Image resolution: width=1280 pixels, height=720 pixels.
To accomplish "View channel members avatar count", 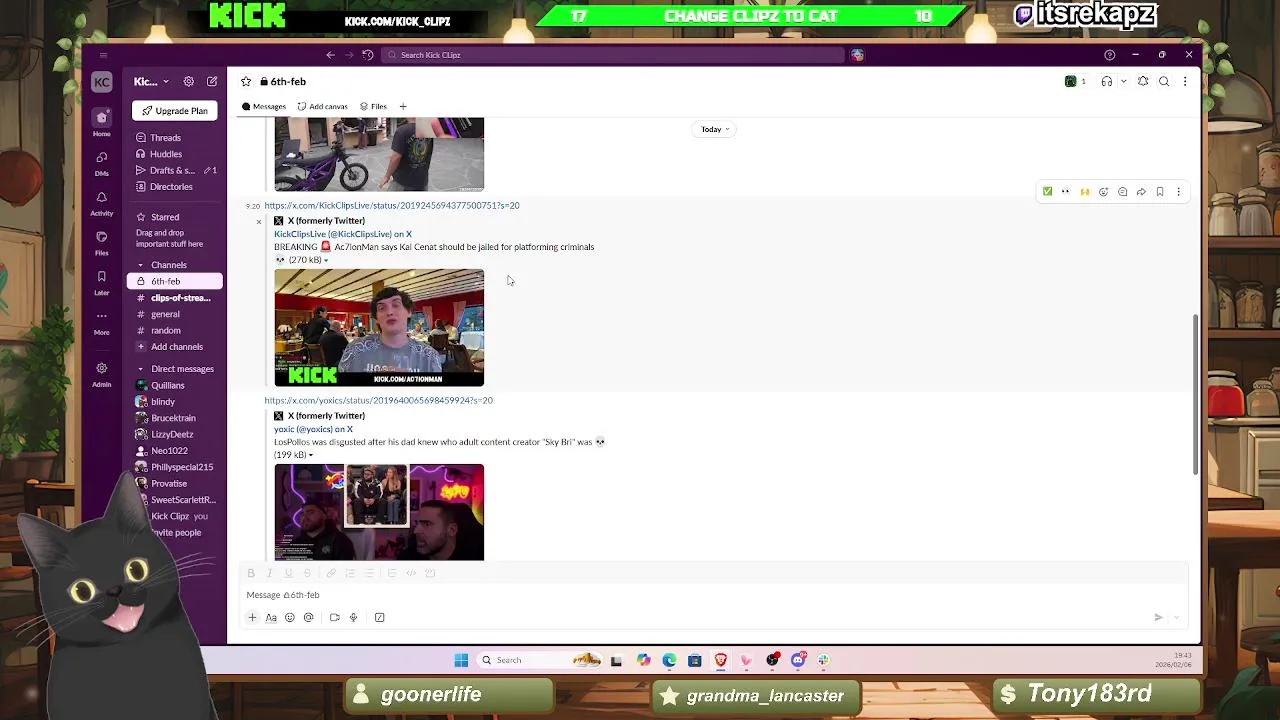I will tap(1076, 82).
